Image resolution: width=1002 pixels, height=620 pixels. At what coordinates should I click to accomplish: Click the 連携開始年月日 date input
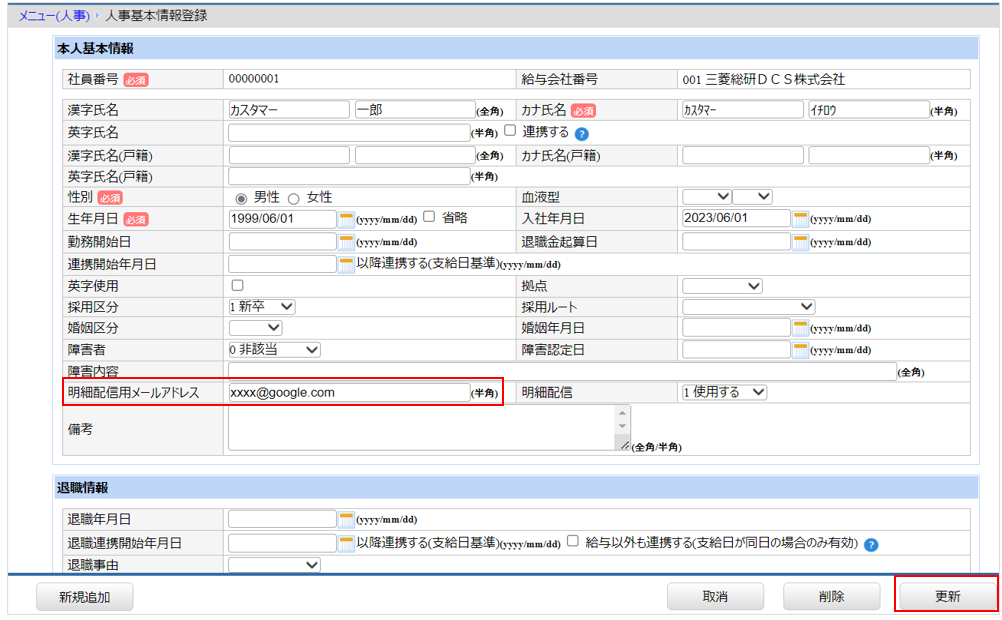click(x=282, y=264)
